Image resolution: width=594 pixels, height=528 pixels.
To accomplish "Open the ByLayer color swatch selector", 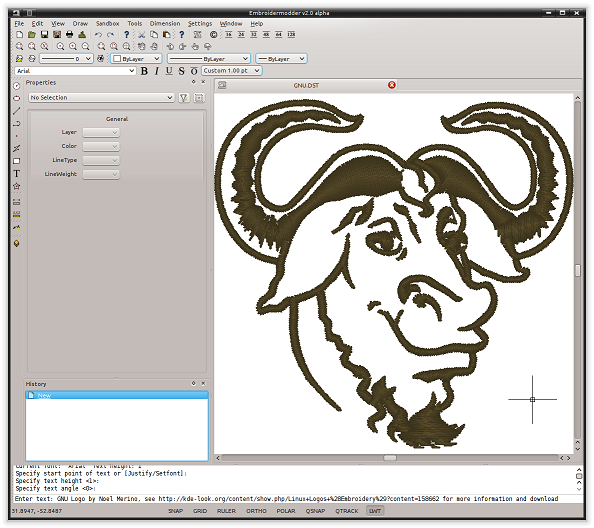I will click(136, 59).
